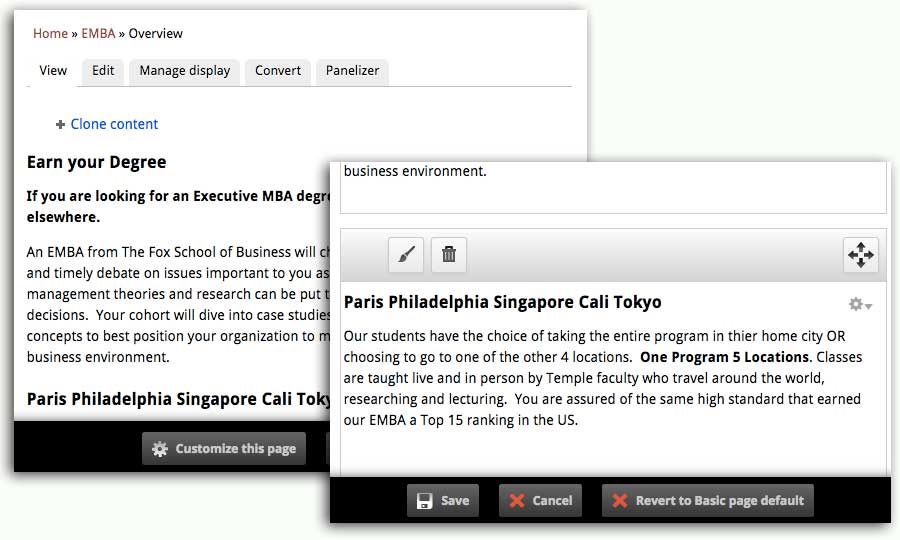
Task: Open the pane's gear settings dropdown
Action: pos(859,304)
